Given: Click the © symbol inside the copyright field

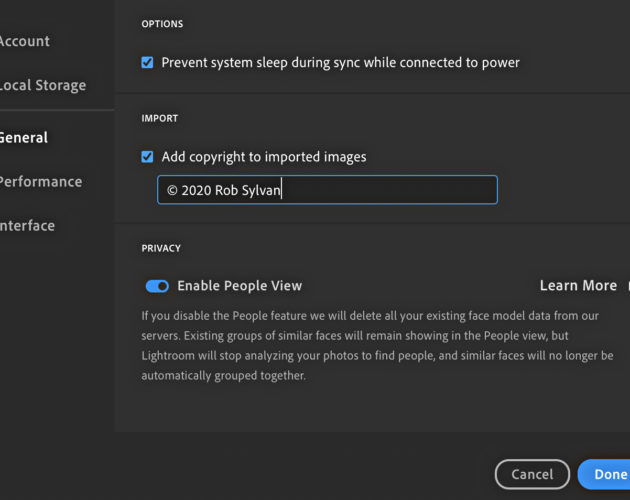Looking at the screenshot, I should click(x=172, y=190).
